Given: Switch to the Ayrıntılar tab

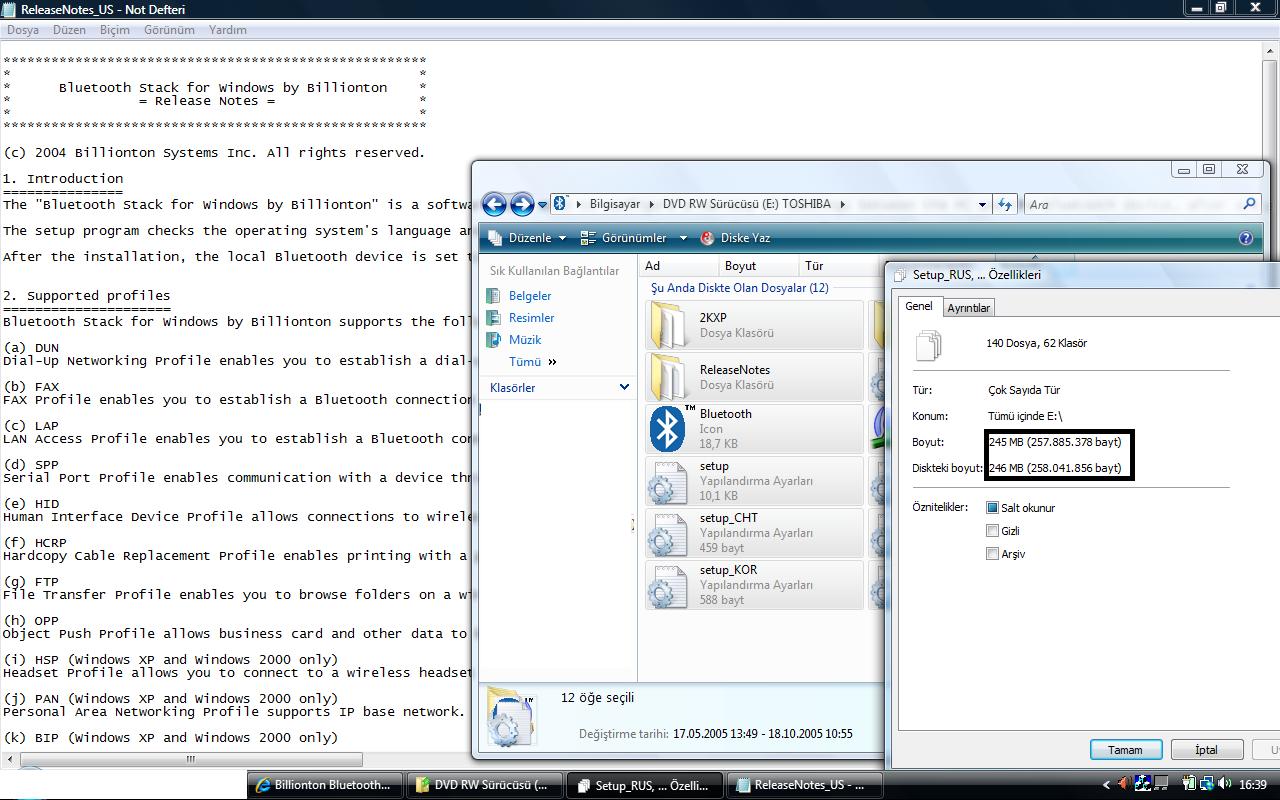Looking at the screenshot, I should (x=968, y=308).
